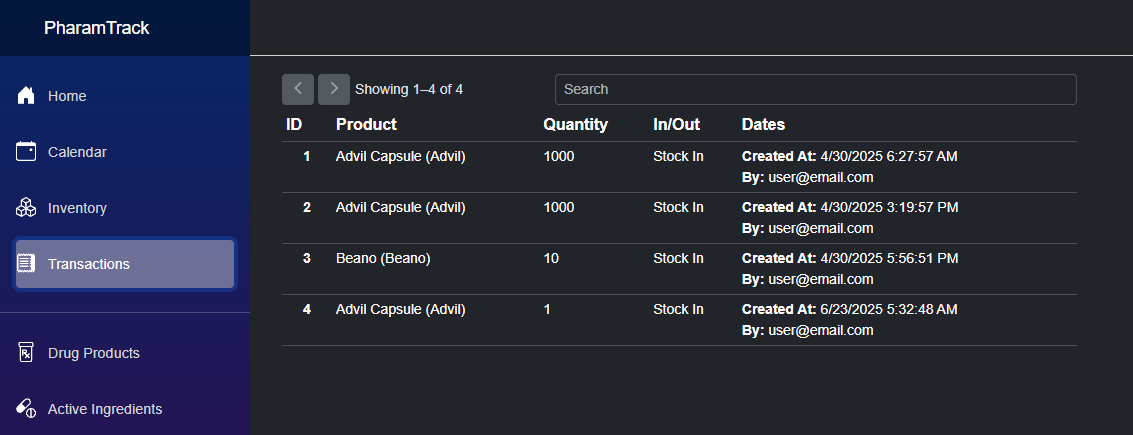This screenshot has width=1133, height=435.
Task: Go to previous page with left chevron
Action: (298, 89)
